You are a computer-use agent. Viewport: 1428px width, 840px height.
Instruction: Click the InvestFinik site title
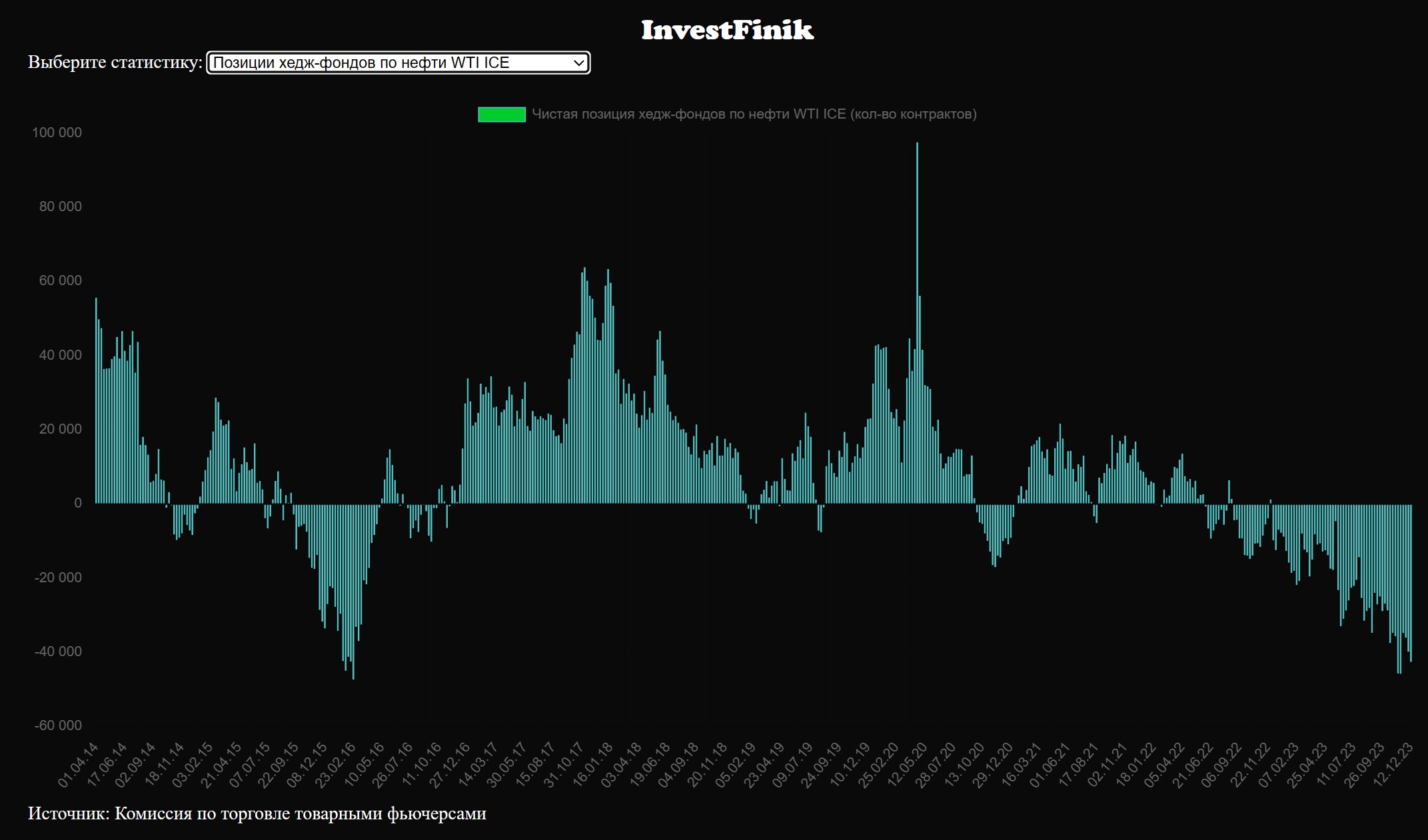click(x=727, y=30)
